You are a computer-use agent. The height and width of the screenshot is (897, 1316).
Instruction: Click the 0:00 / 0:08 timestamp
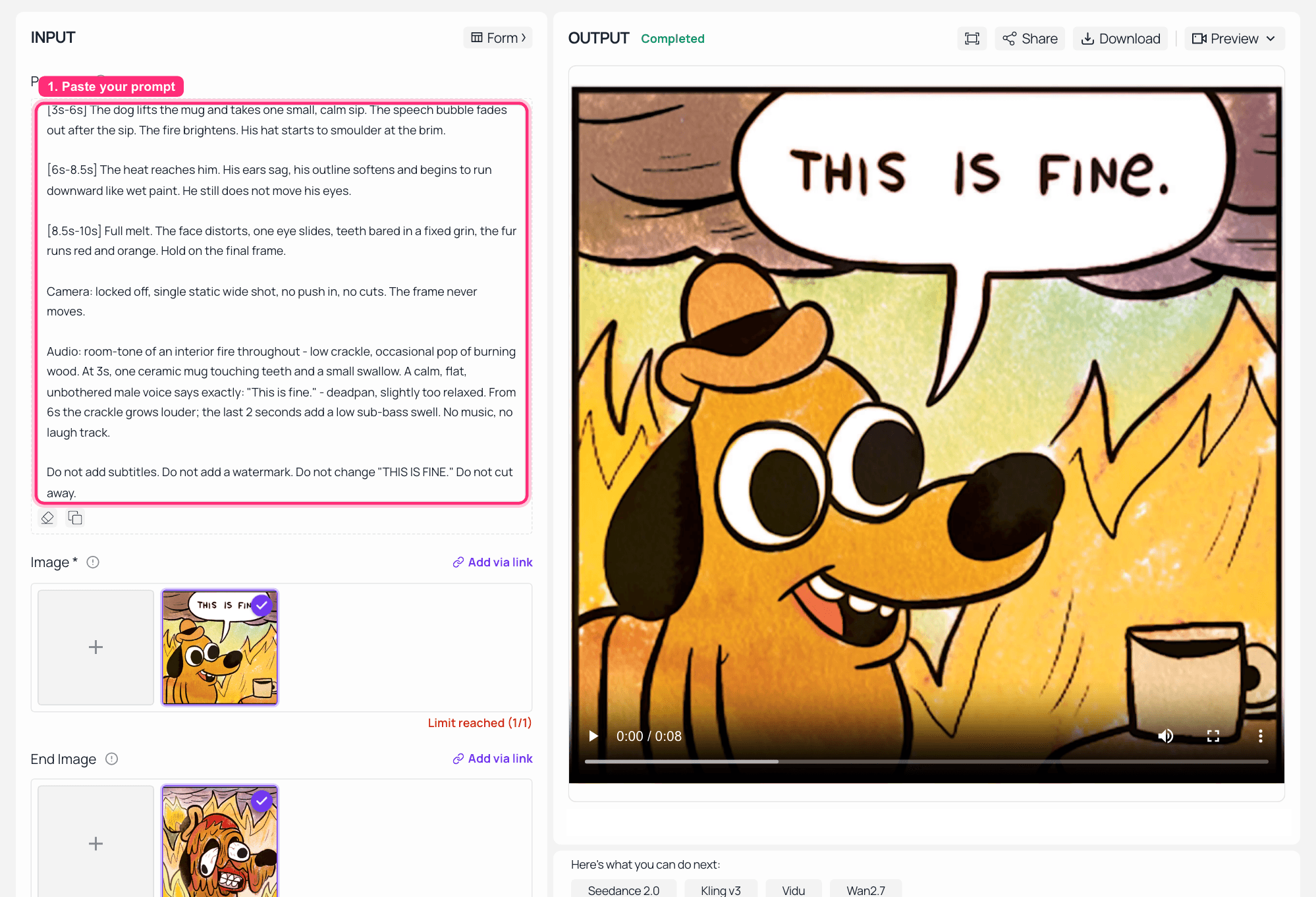tap(649, 736)
